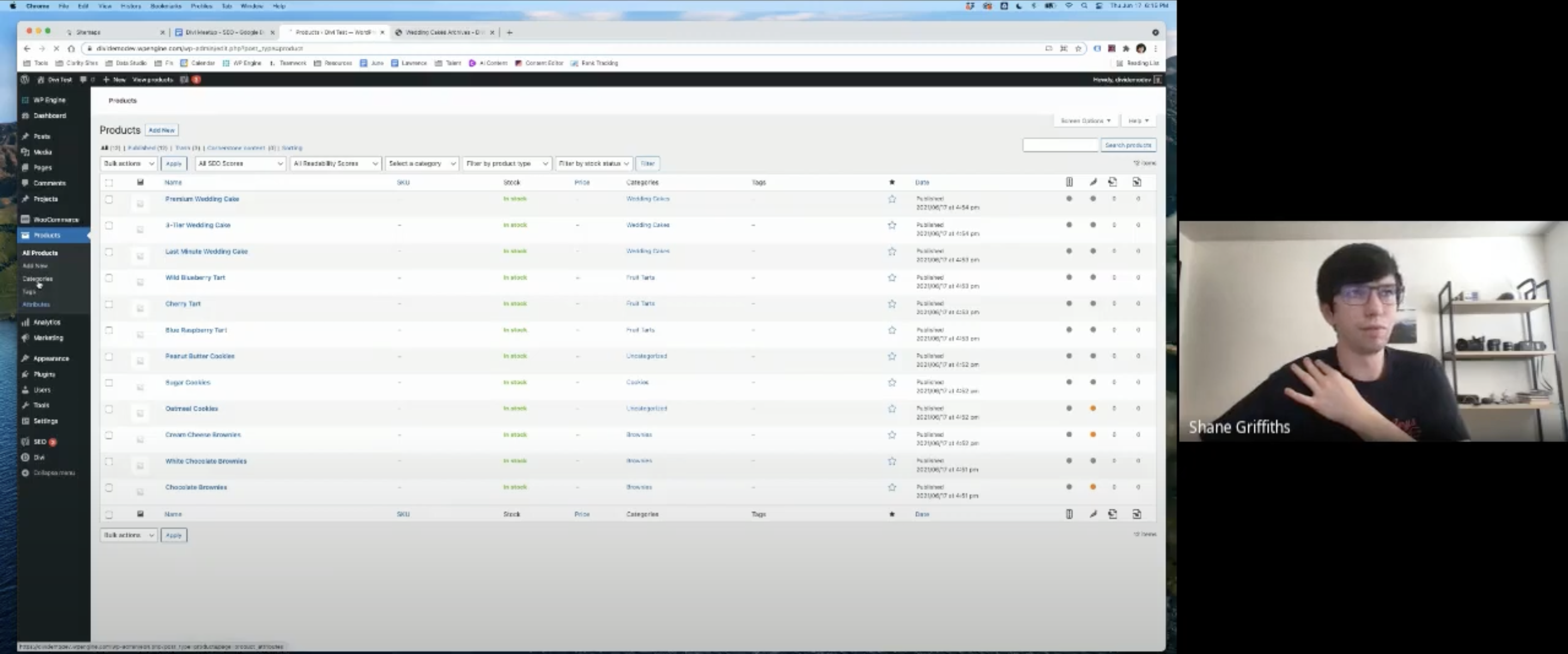Check the Premium Wedding Cake checkbox
This screenshot has width=1568, height=654.
point(109,199)
